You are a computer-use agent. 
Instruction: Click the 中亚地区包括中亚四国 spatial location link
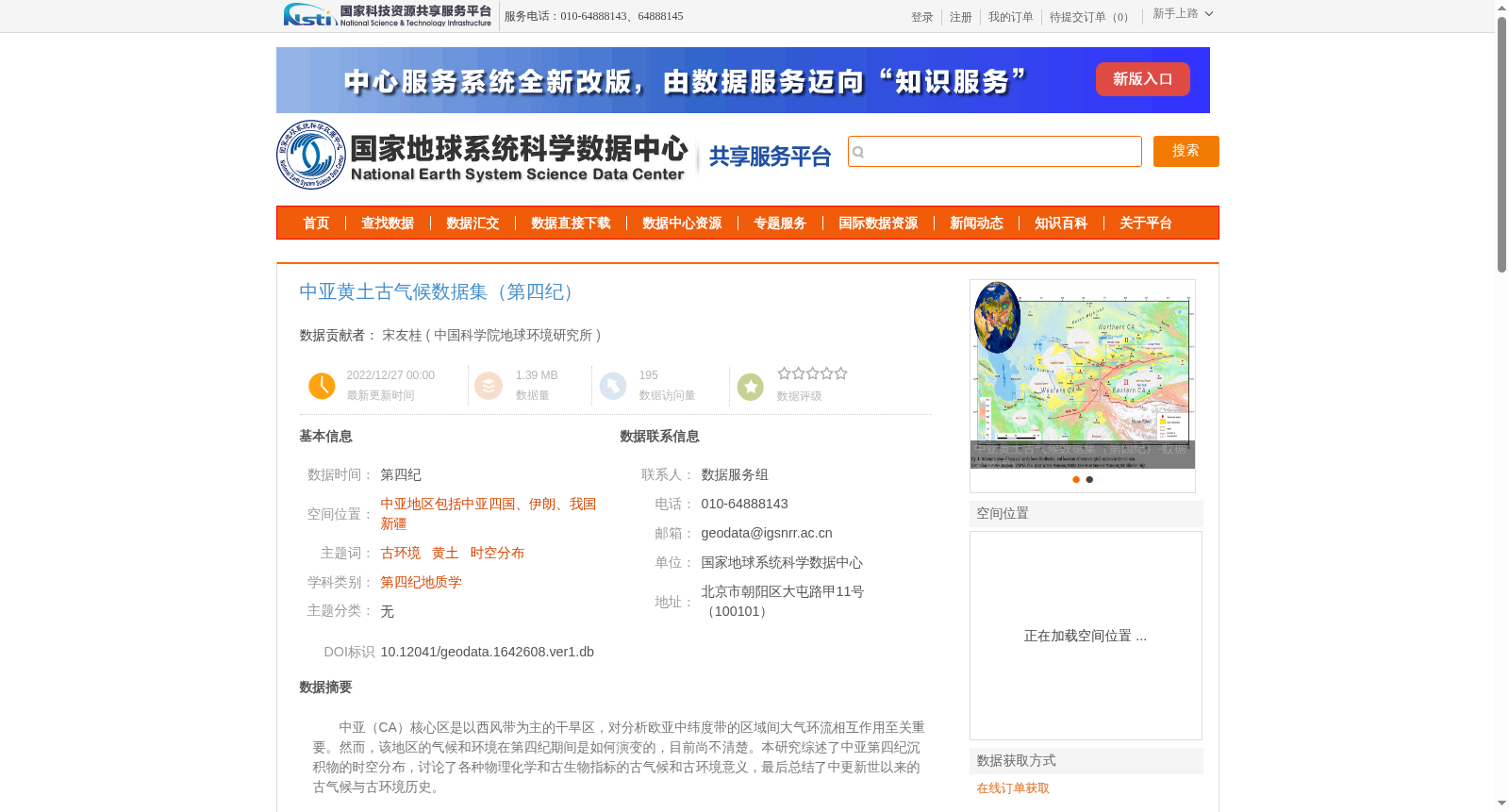click(x=488, y=514)
